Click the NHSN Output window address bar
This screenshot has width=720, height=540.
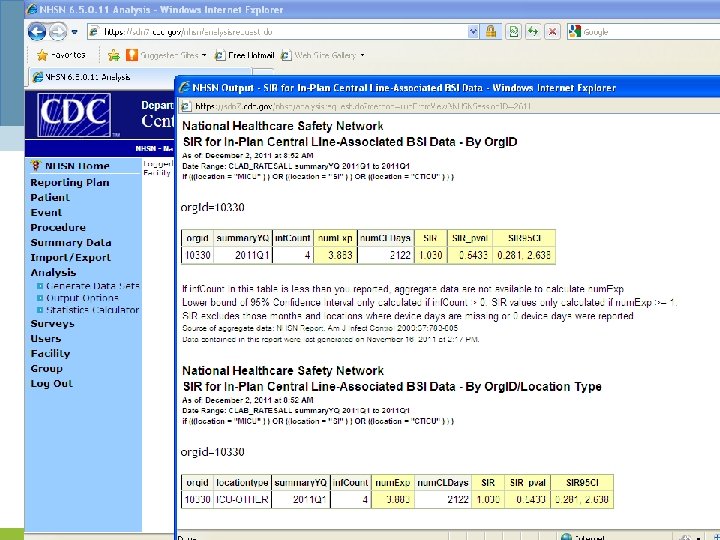click(450, 106)
